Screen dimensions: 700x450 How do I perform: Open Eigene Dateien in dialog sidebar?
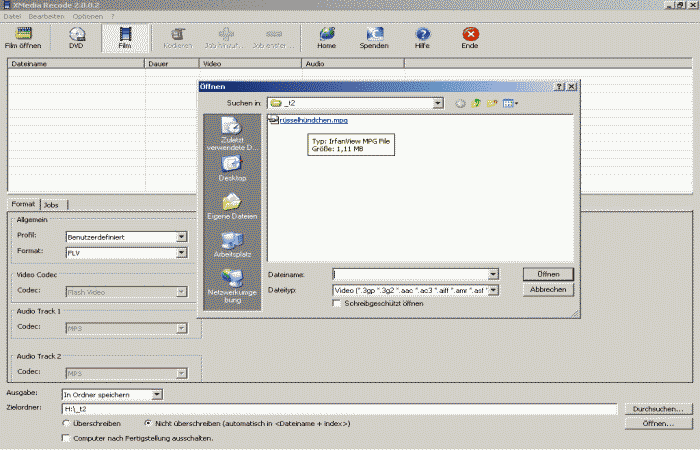click(231, 205)
